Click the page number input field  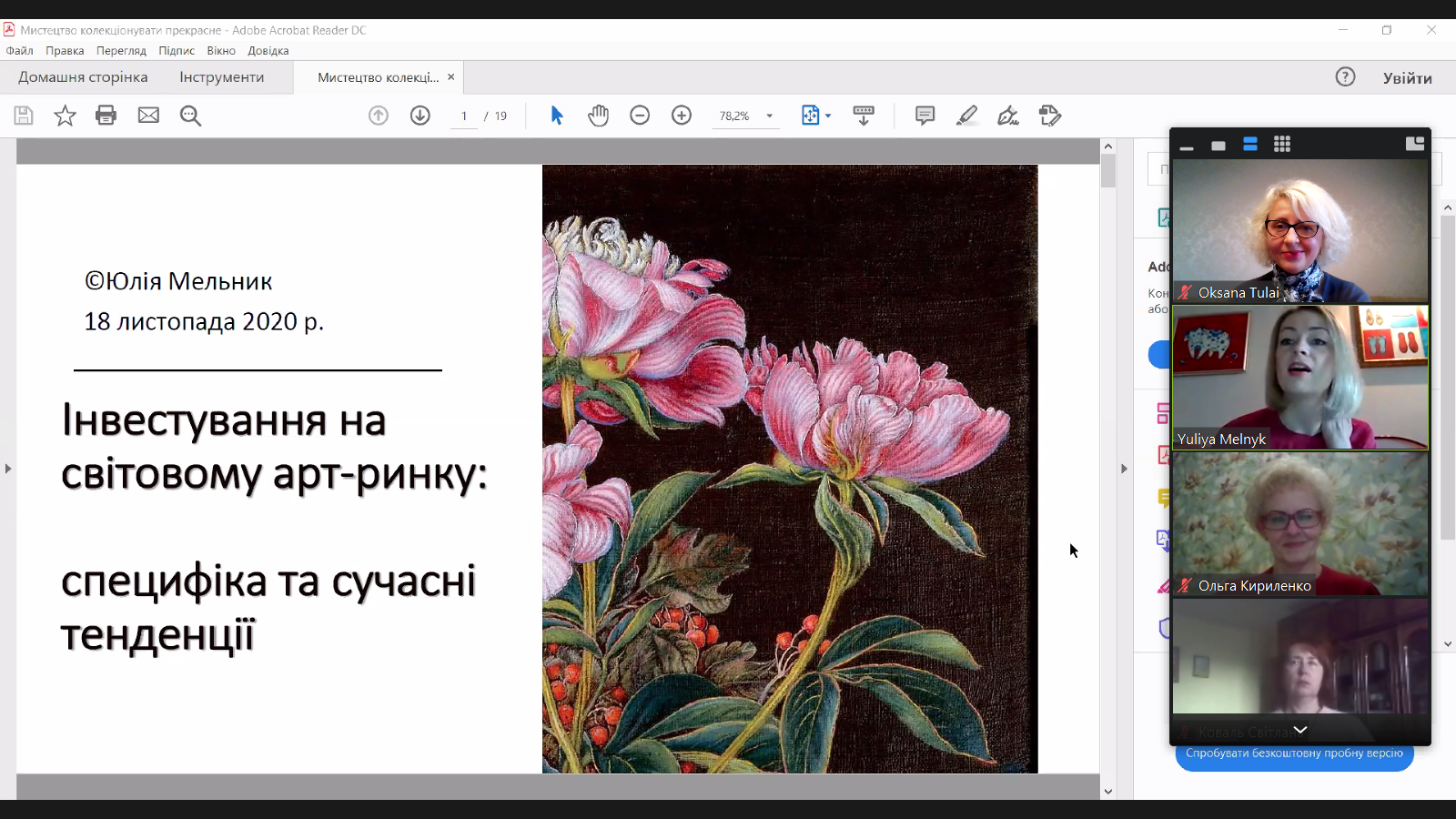point(464,116)
